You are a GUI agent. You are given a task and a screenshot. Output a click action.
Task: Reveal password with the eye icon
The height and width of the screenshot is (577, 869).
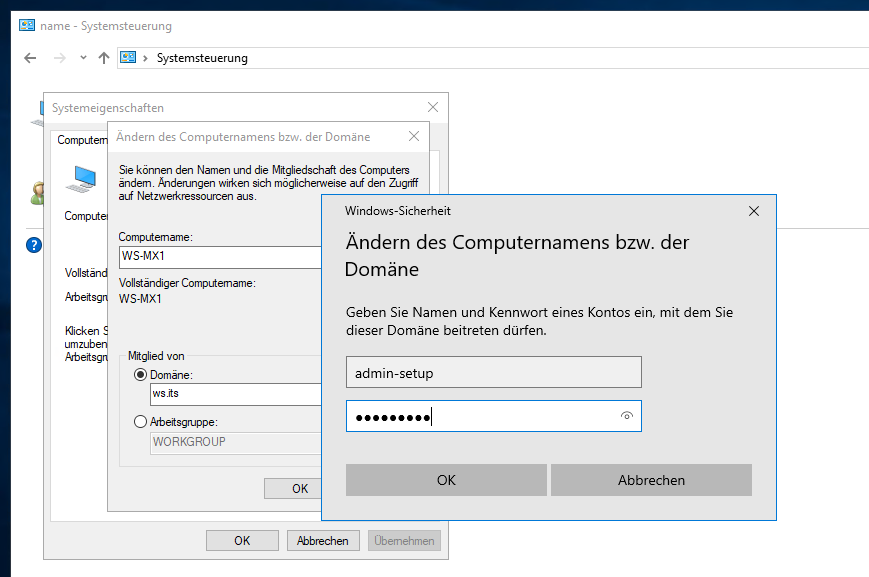tap(626, 416)
